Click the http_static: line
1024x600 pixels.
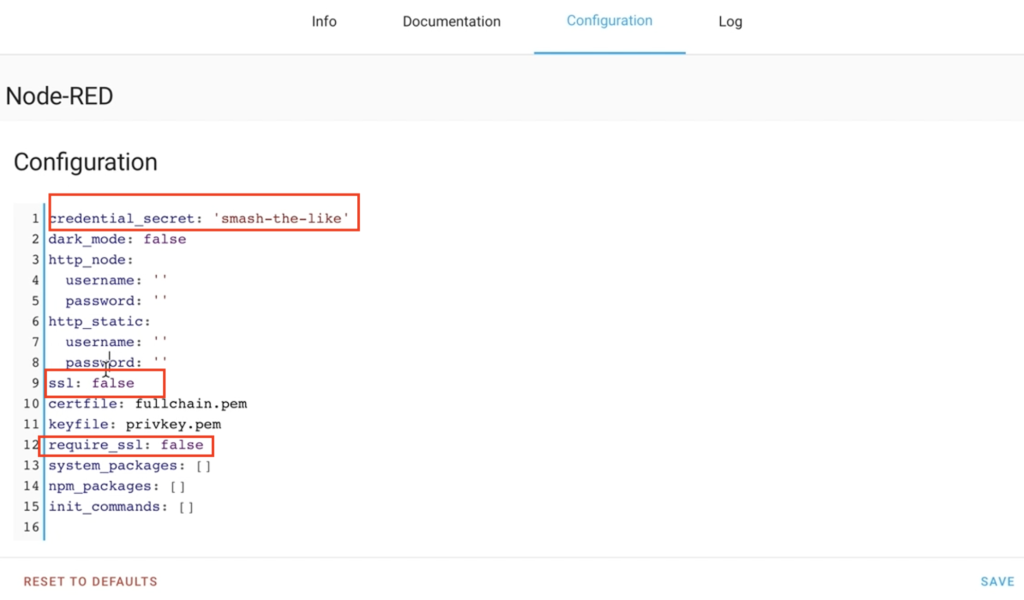pos(99,321)
